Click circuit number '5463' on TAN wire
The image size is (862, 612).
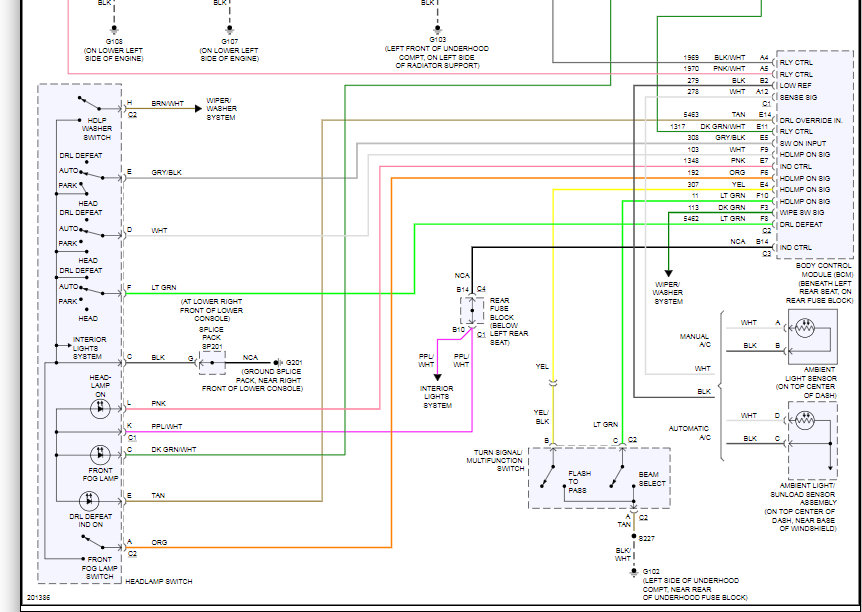click(691, 115)
